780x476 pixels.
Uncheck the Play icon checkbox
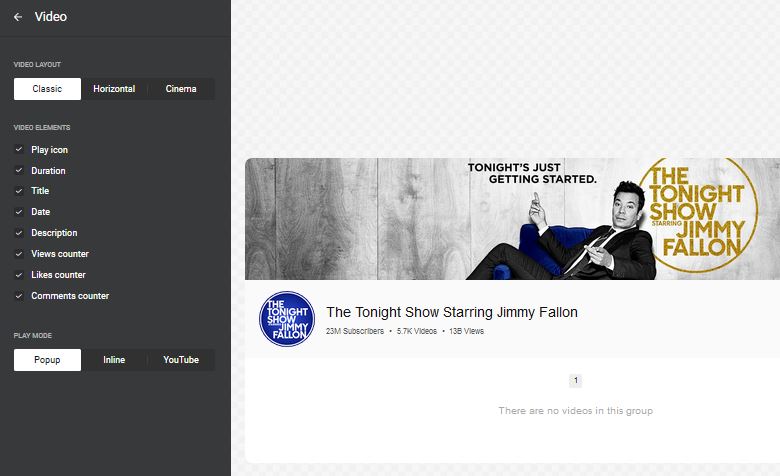click(19, 149)
